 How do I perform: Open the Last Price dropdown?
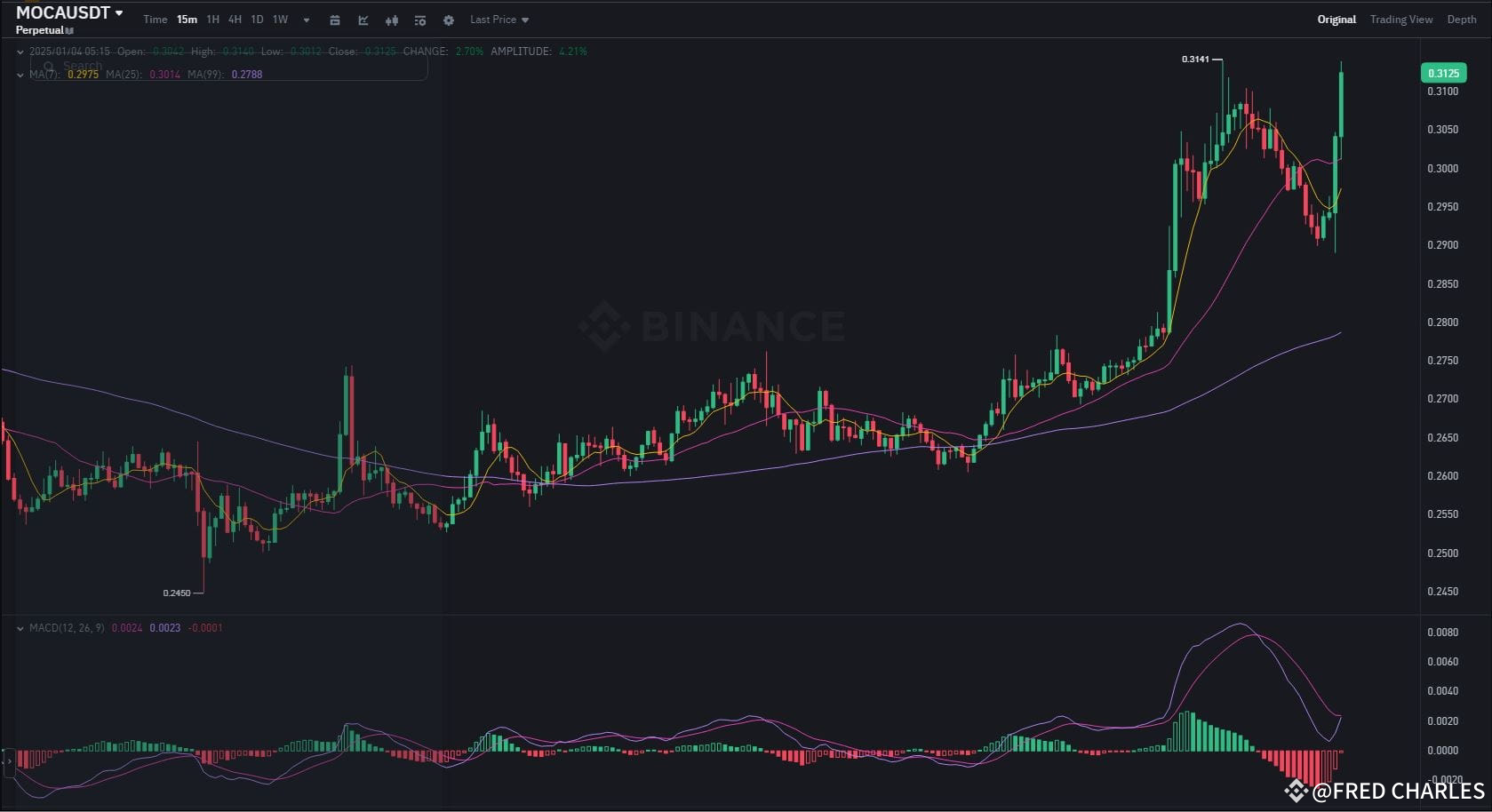[499, 19]
